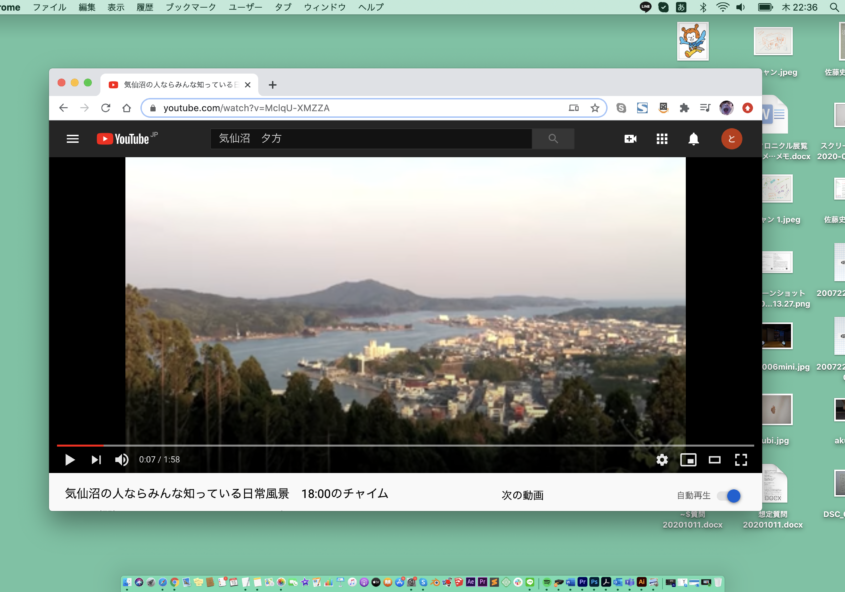
Task: Click the red video progress bar
Action: tap(80, 445)
